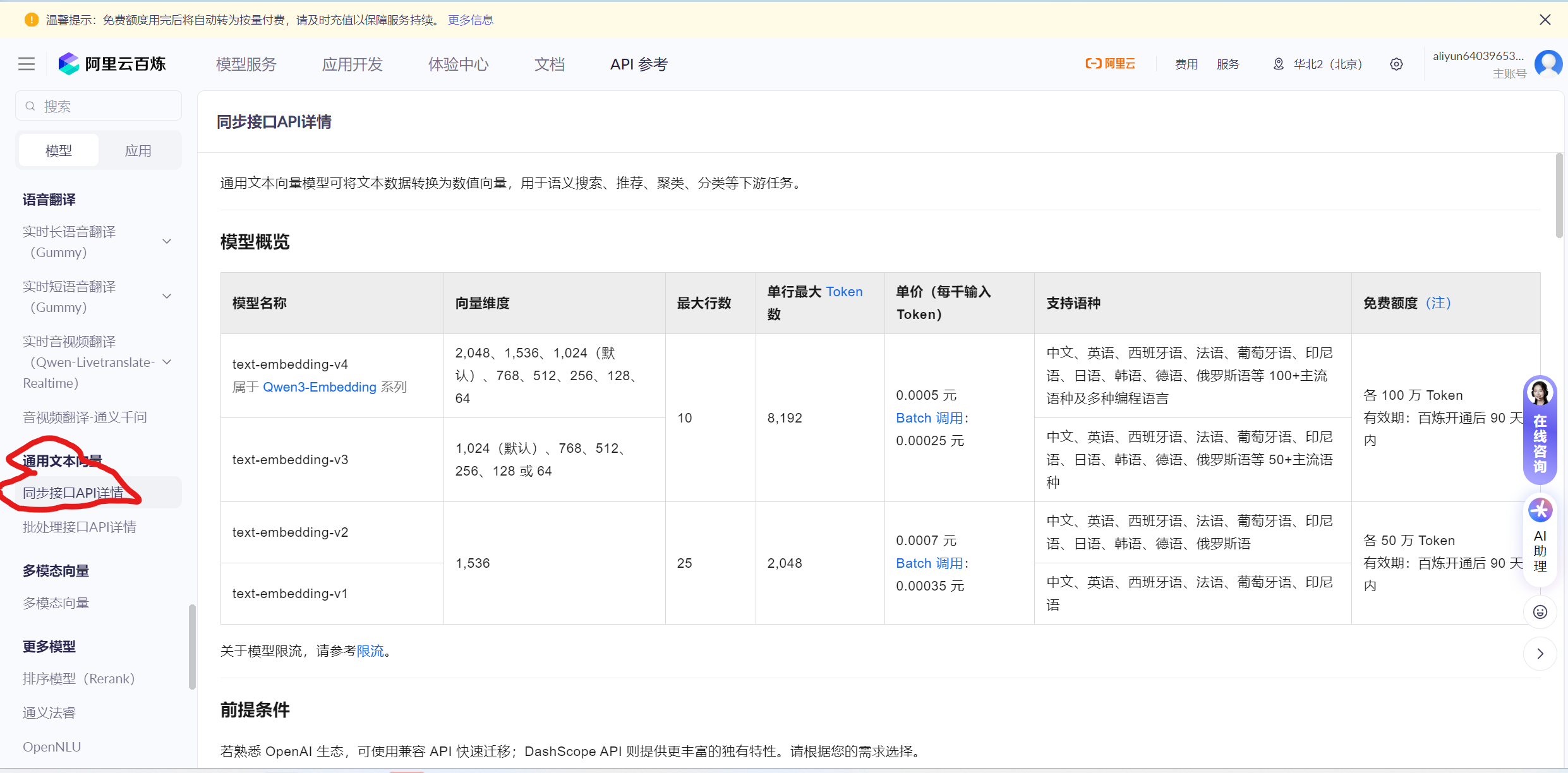Go to the 模型服务 navigation tab
The height and width of the screenshot is (773, 1568).
pyautogui.click(x=246, y=64)
